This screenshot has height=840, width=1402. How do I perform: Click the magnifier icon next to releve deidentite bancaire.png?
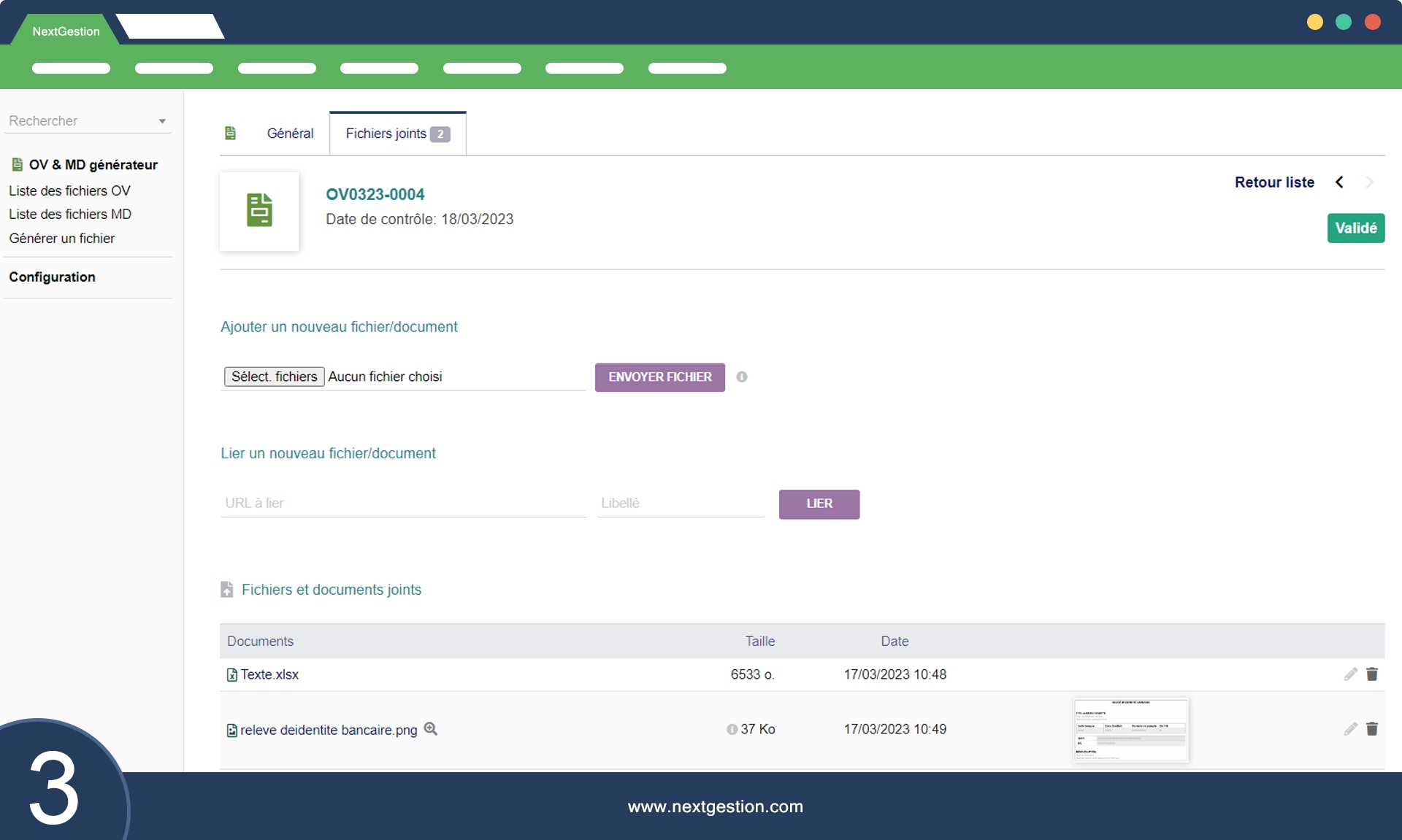point(431,728)
